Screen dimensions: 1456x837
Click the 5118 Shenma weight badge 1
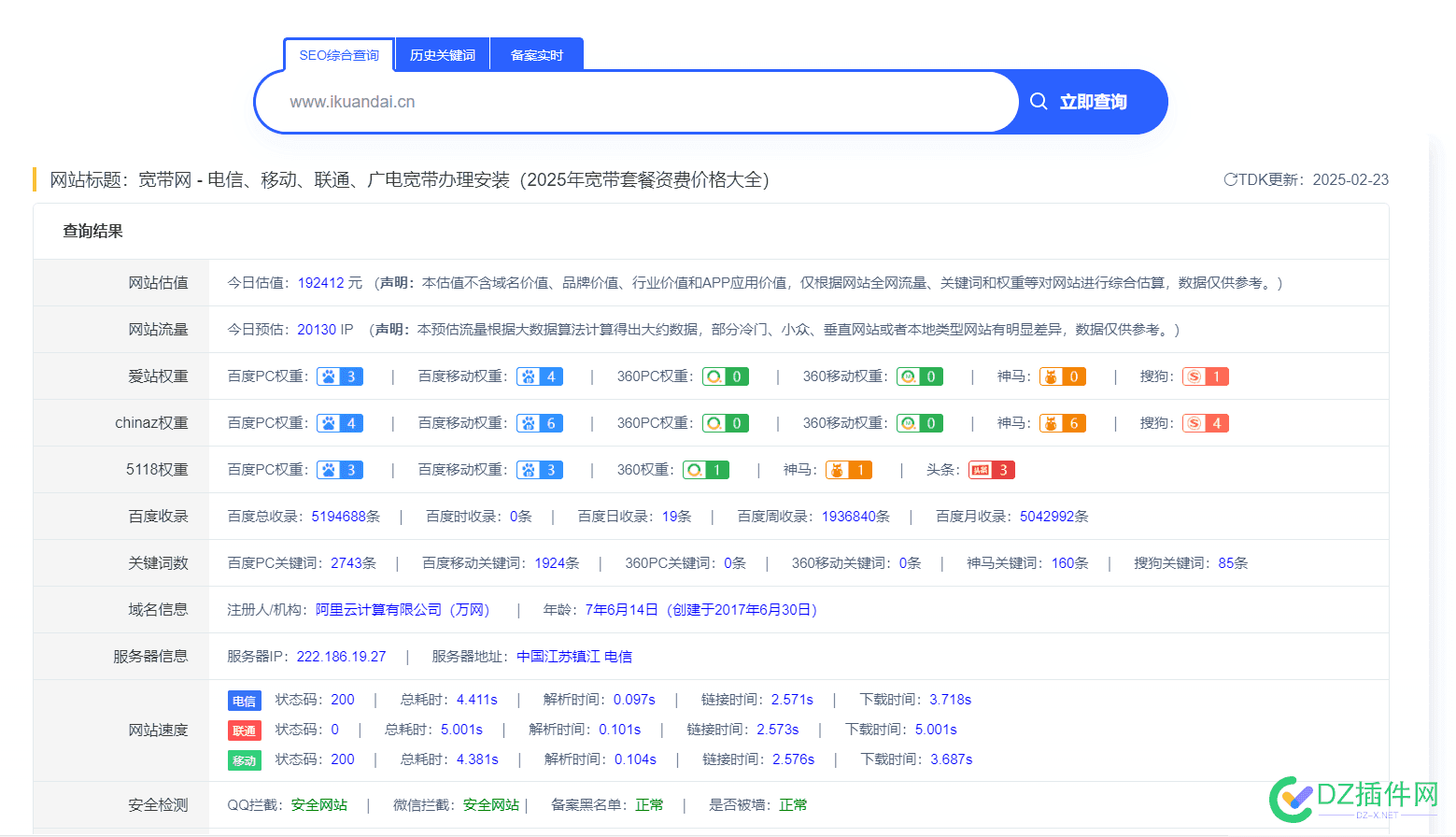[x=849, y=470]
